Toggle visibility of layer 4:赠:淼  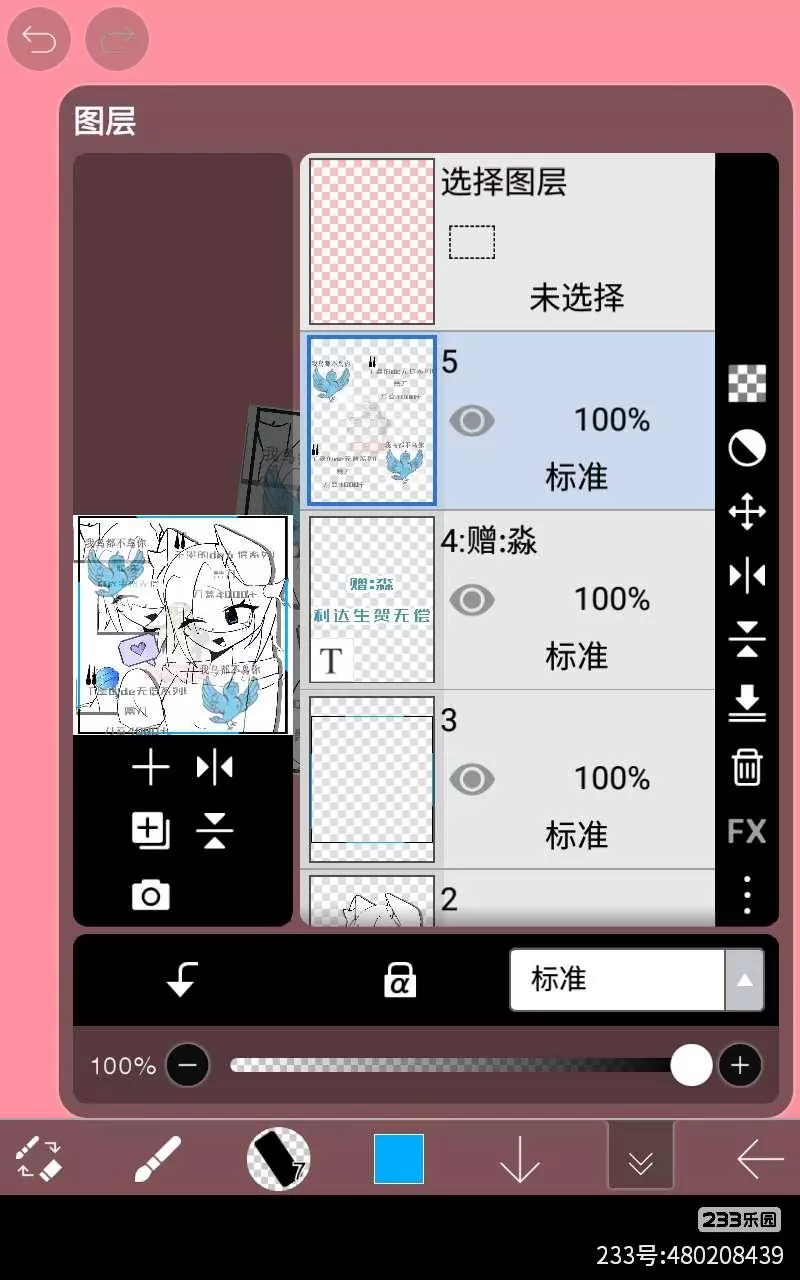[x=472, y=600]
